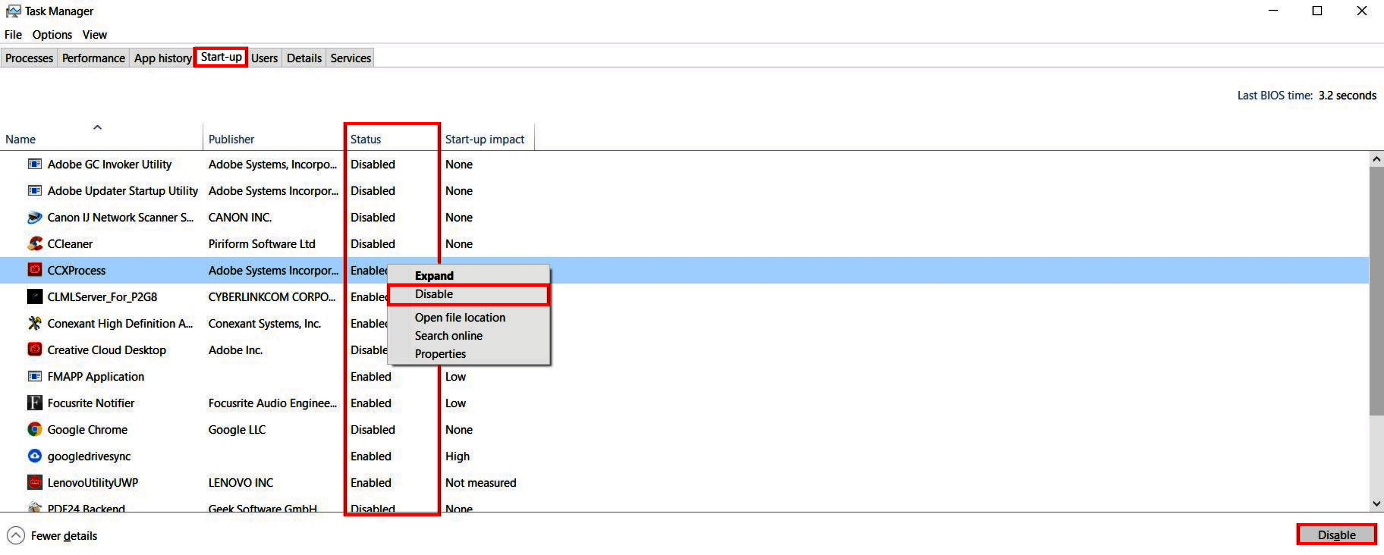This screenshot has height=555, width=1384.
Task: Choose Disable from the context menu
Action: (434, 294)
